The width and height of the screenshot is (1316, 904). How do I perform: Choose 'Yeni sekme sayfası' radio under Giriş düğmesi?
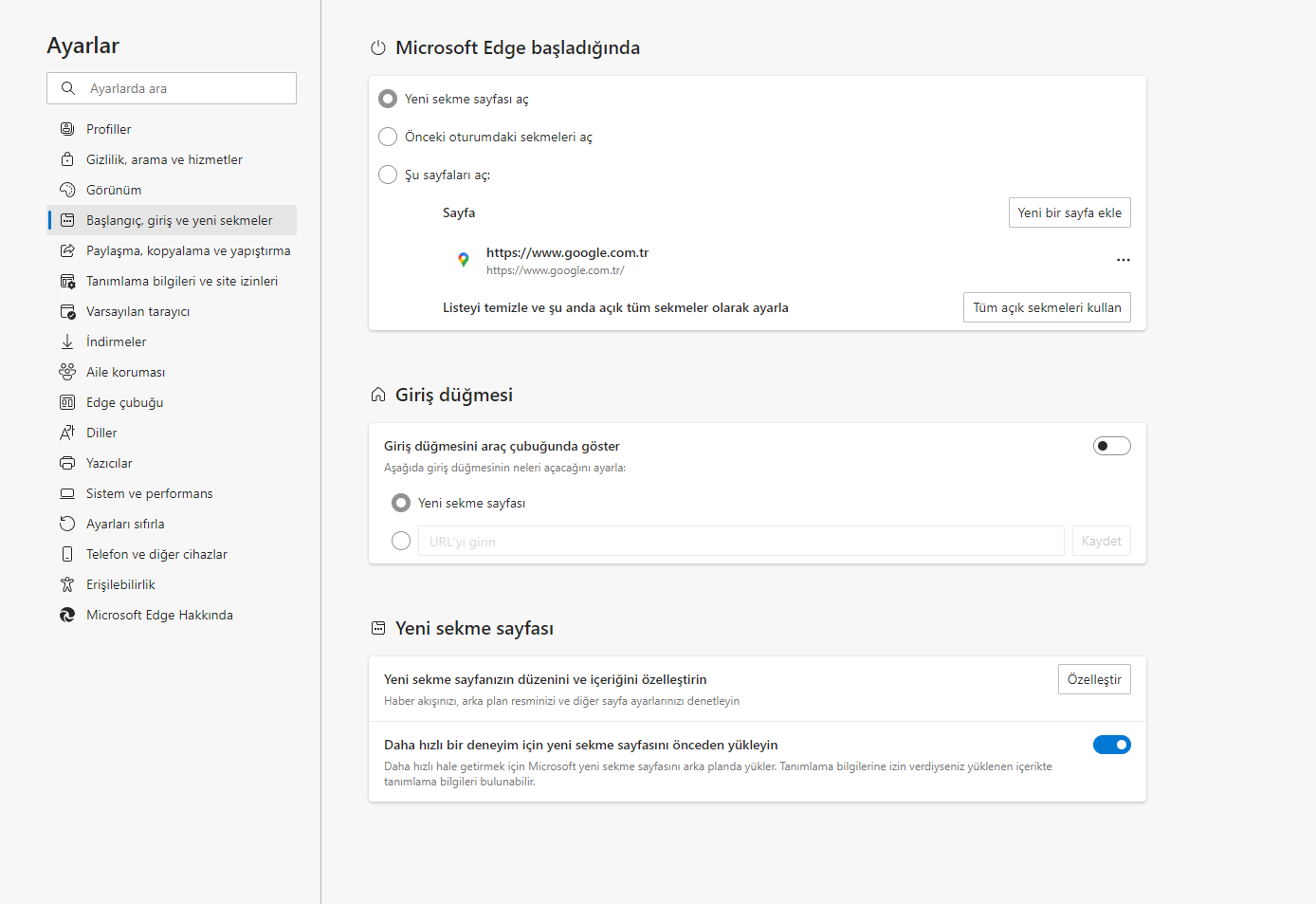click(x=401, y=503)
